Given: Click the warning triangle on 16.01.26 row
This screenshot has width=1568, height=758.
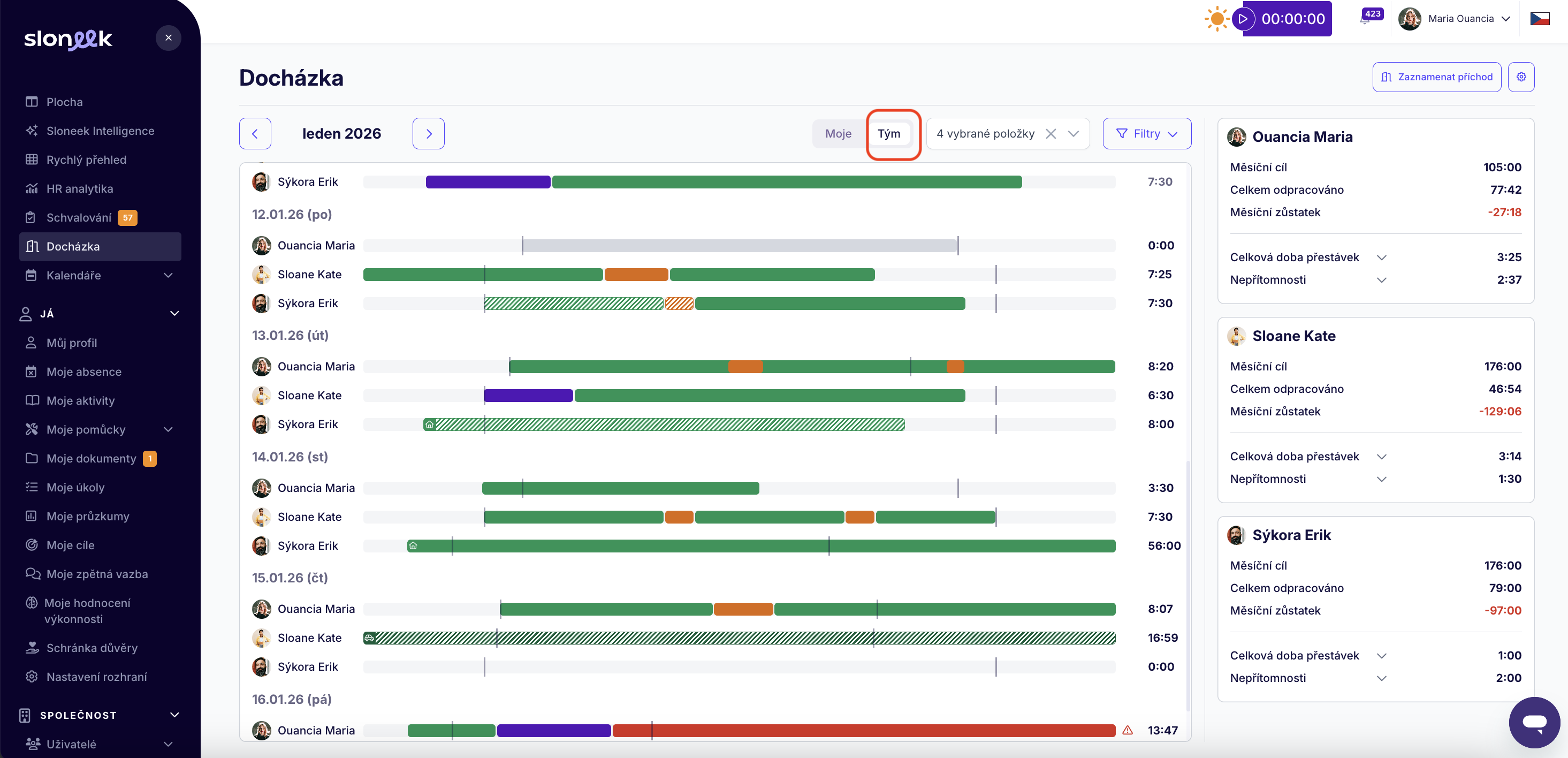Looking at the screenshot, I should click(x=1128, y=730).
